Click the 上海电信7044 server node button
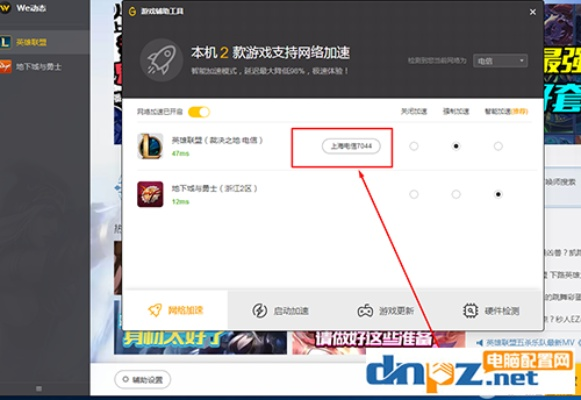This screenshot has height=400, width=581. point(351,146)
